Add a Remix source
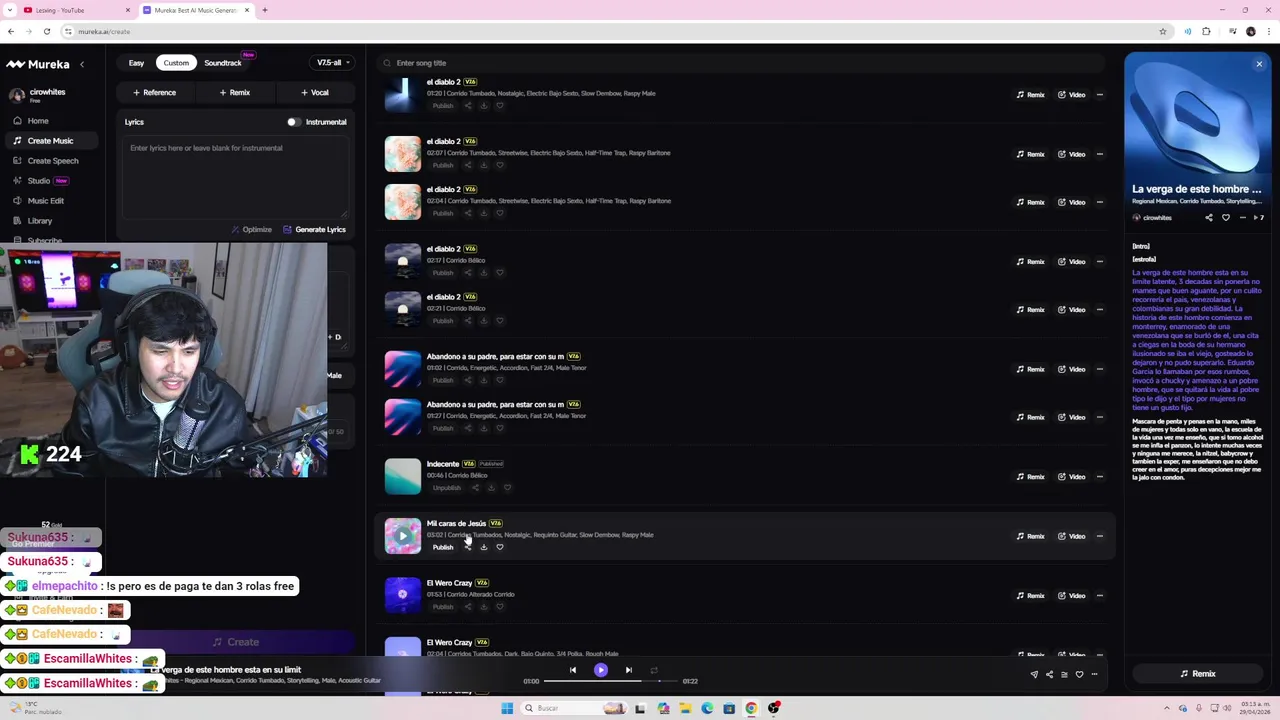This screenshot has height=720, width=1280. tap(235, 92)
